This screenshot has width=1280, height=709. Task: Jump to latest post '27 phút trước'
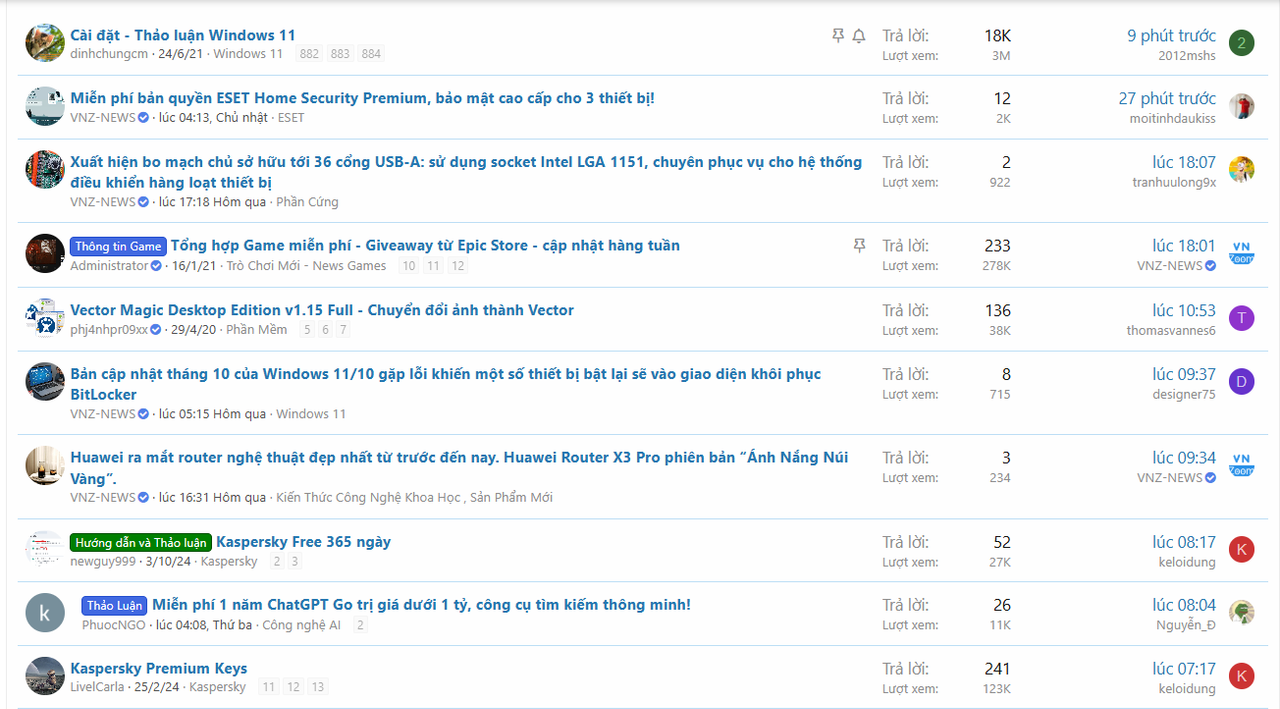click(x=1167, y=98)
